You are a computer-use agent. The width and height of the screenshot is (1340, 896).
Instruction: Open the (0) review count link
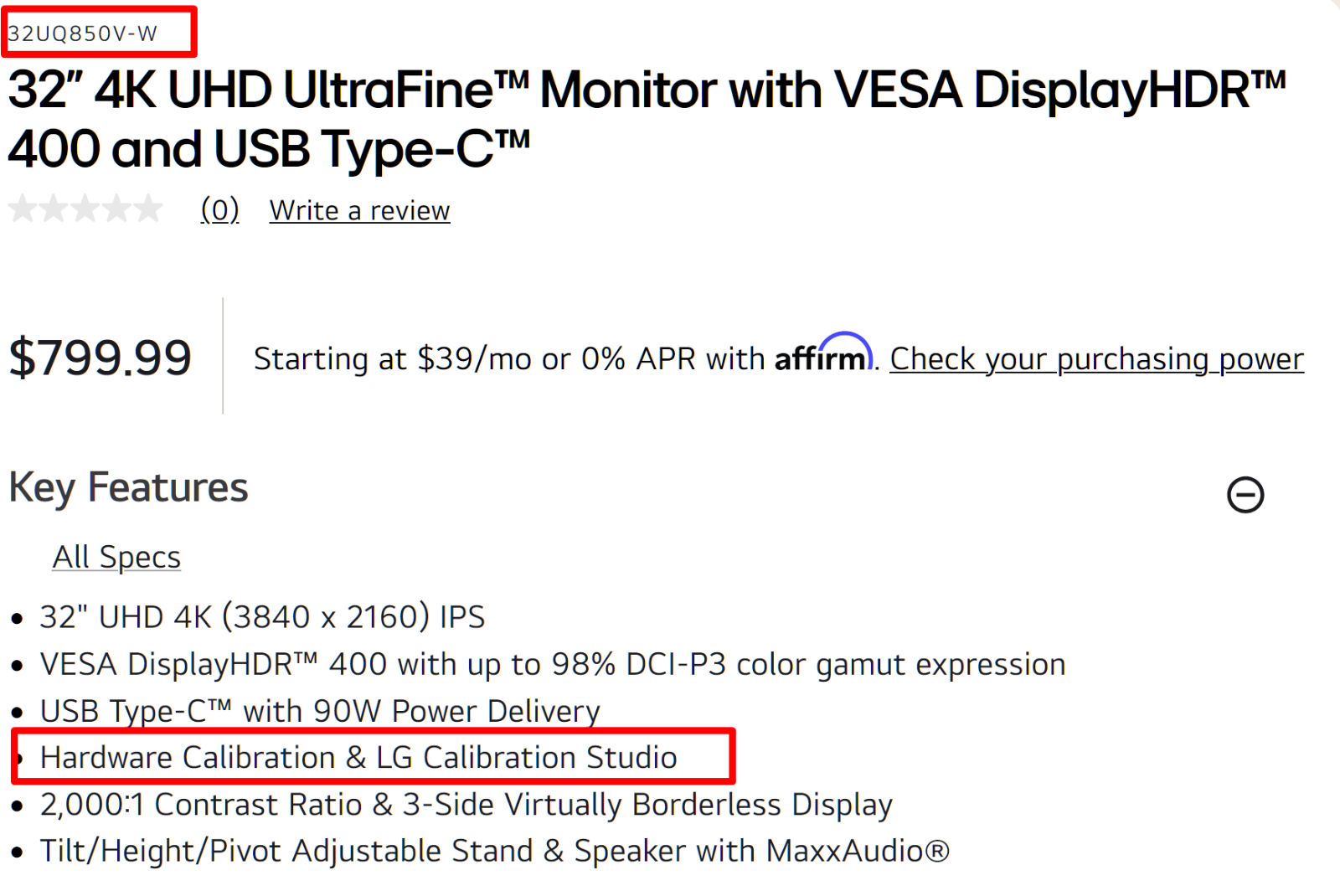pos(219,209)
